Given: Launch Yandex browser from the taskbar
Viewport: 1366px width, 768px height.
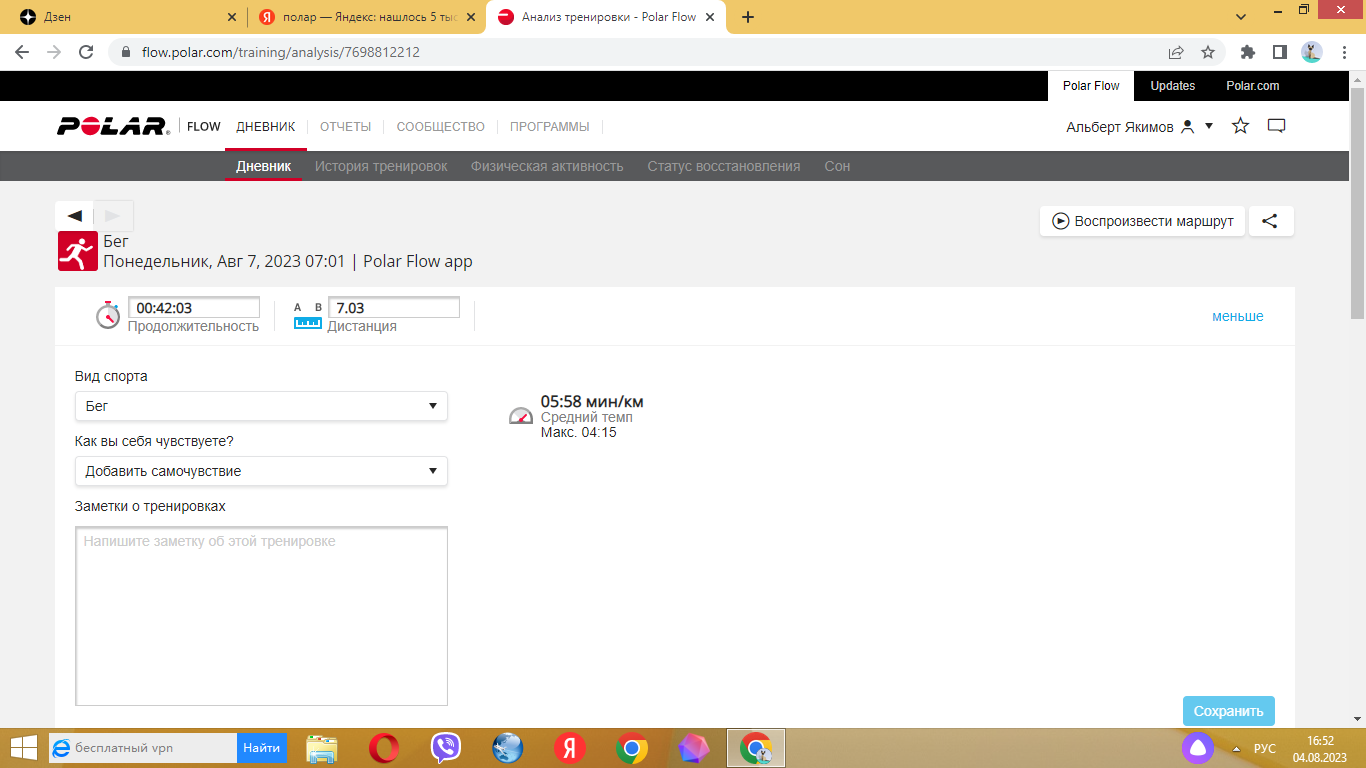Looking at the screenshot, I should click(570, 748).
